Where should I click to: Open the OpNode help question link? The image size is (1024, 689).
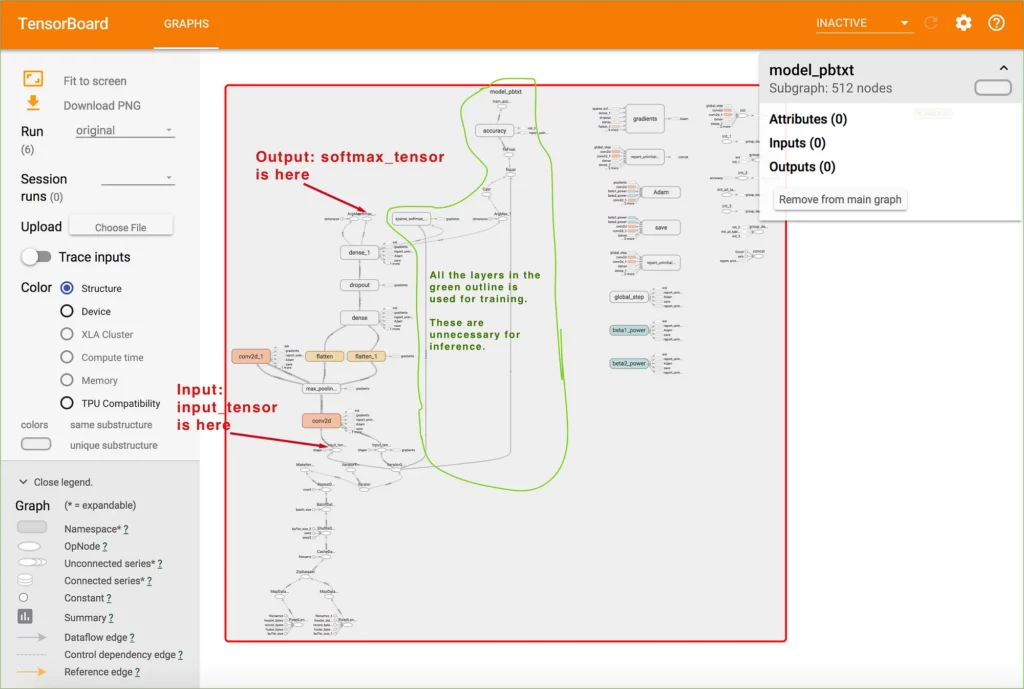pos(104,546)
